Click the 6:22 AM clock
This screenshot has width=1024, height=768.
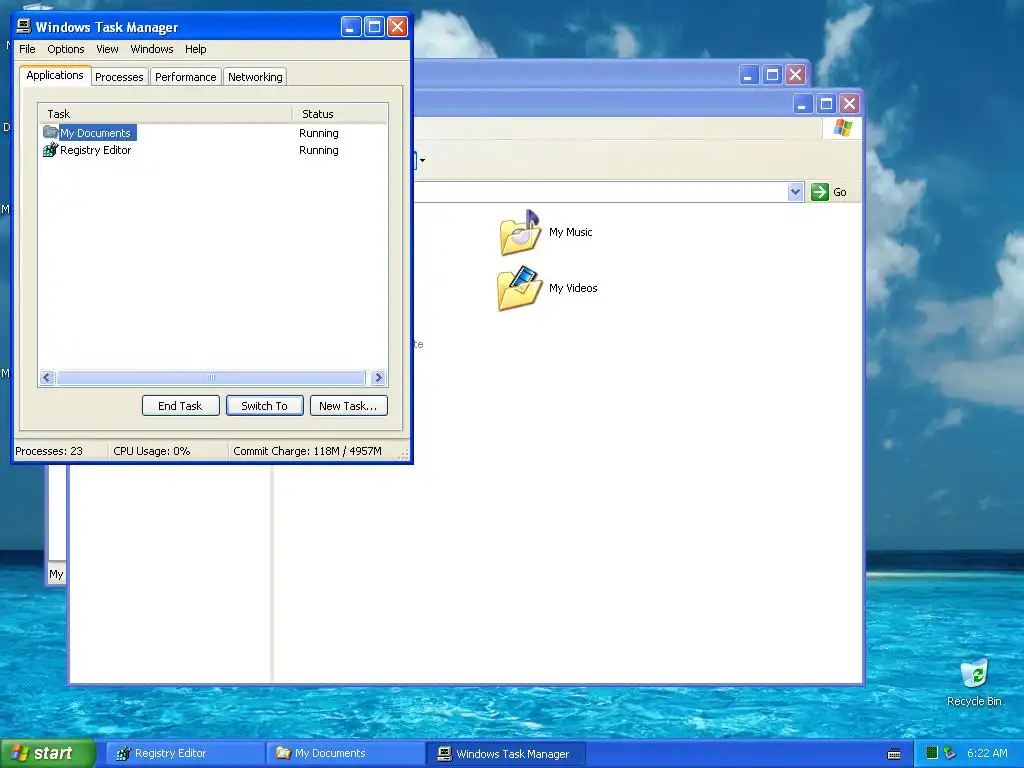coord(987,753)
